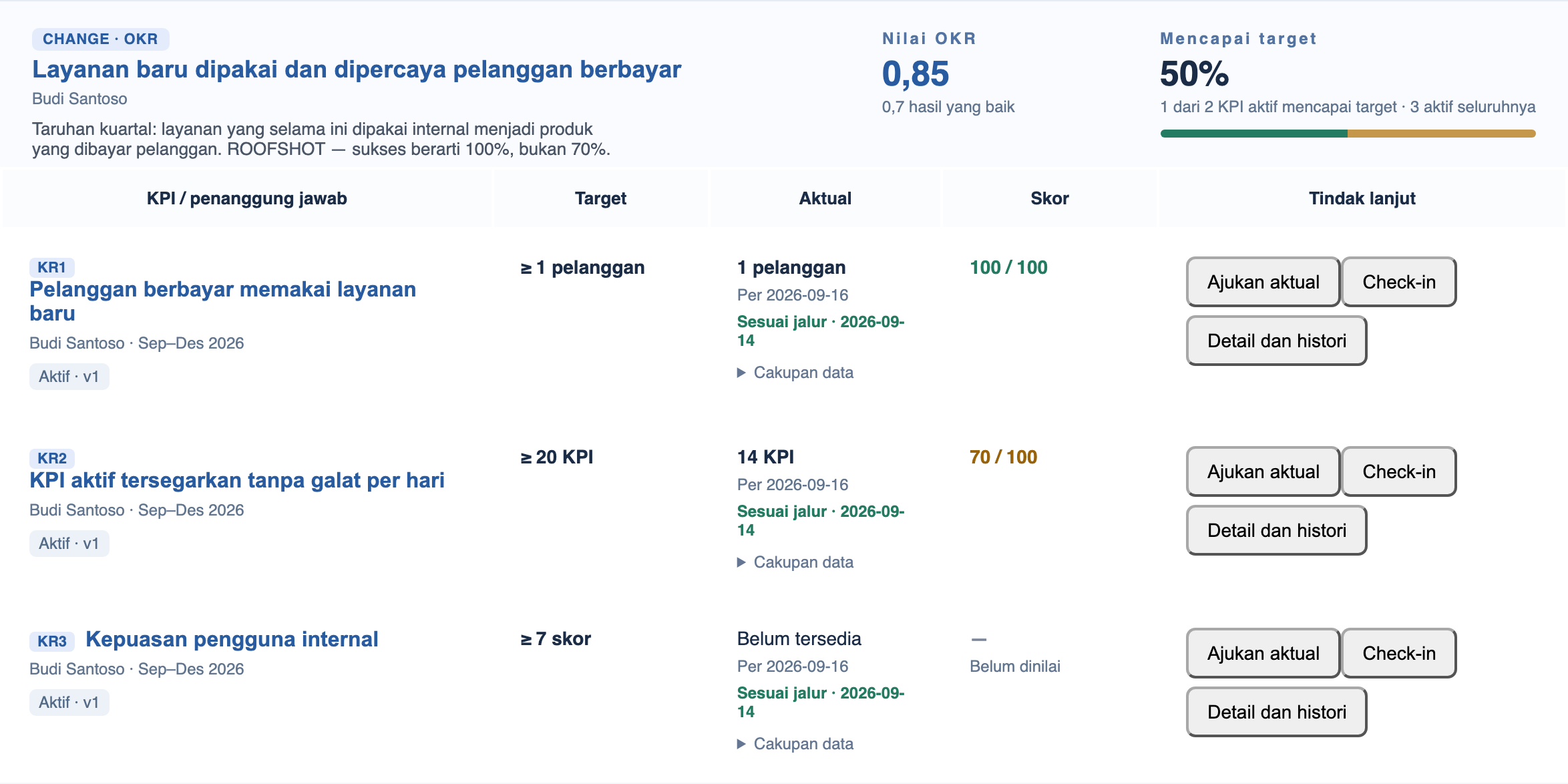This screenshot has height=784, width=1568.
Task: Click target '≥ 20 KPI'
Action: pos(557,457)
